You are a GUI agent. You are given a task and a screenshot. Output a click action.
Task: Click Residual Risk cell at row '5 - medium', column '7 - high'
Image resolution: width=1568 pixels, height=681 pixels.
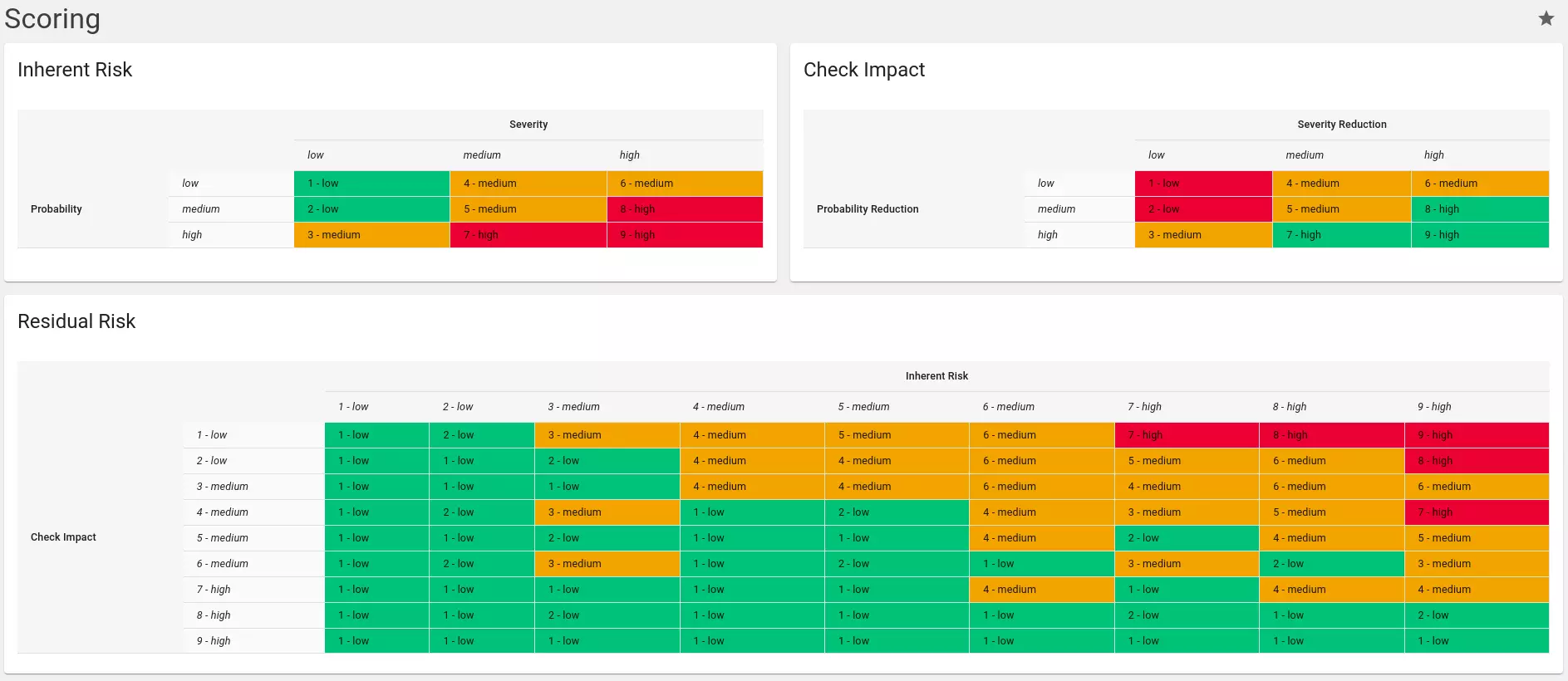pyautogui.click(x=1187, y=538)
